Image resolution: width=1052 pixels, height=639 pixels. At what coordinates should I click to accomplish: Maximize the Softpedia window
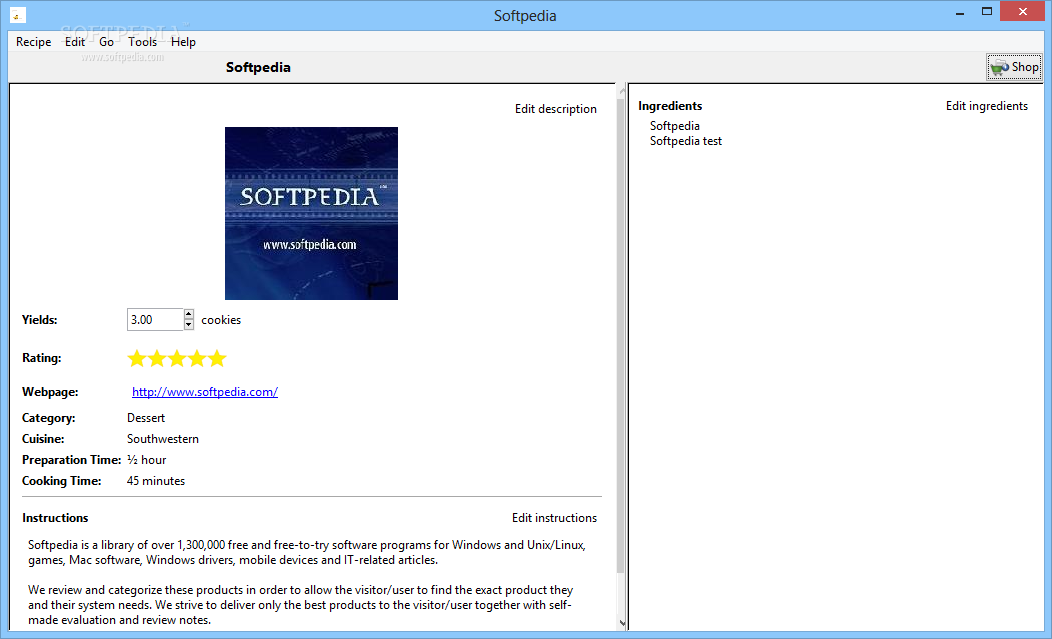point(987,11)
